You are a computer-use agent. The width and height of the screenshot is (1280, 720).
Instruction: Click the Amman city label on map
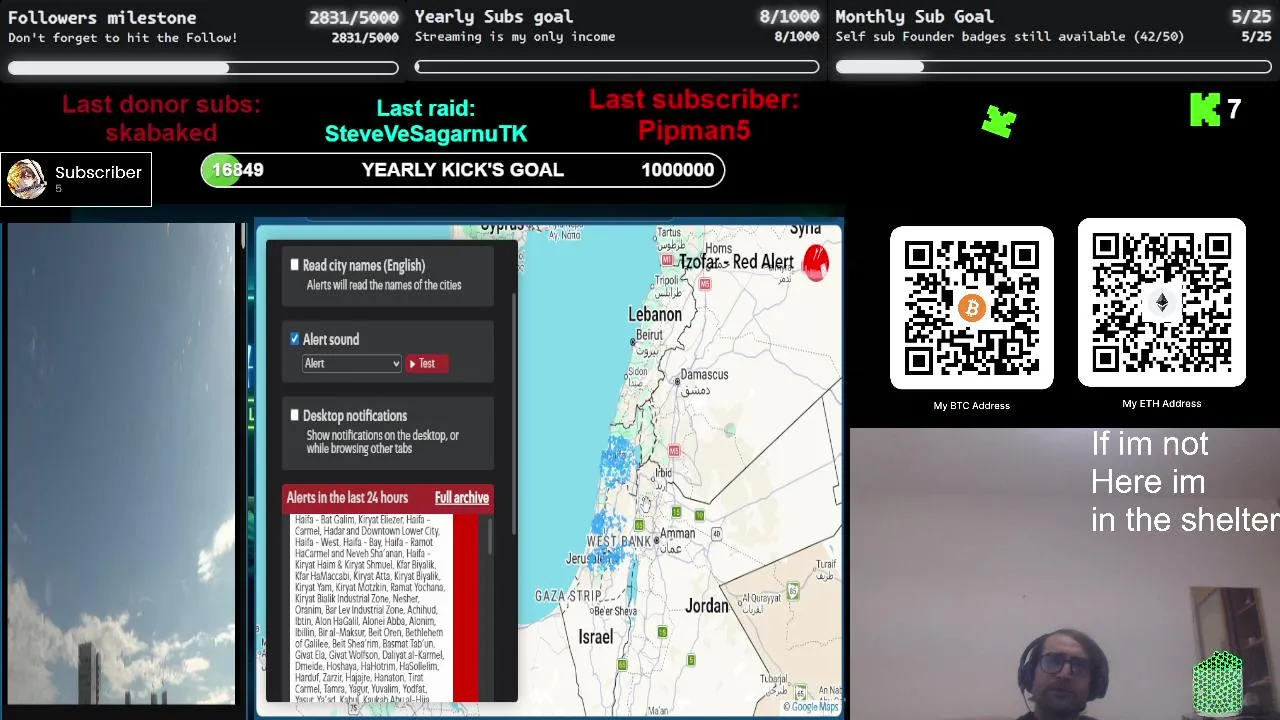[x=677, y=534]
